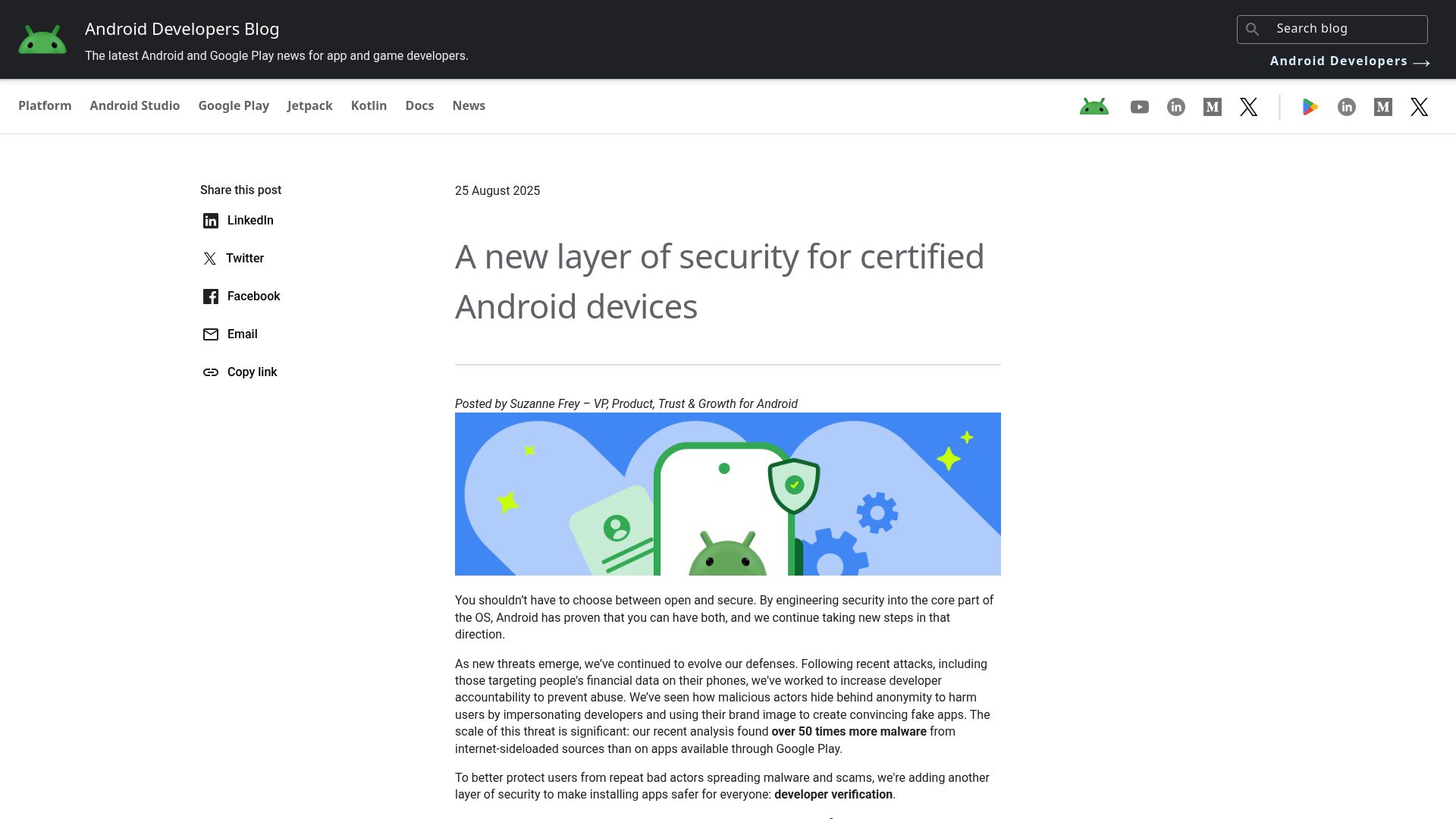The width and height of the screenshot is (1456, 819).
Task: Follow the Android Developers arrow link
Action: point(1350,61)
